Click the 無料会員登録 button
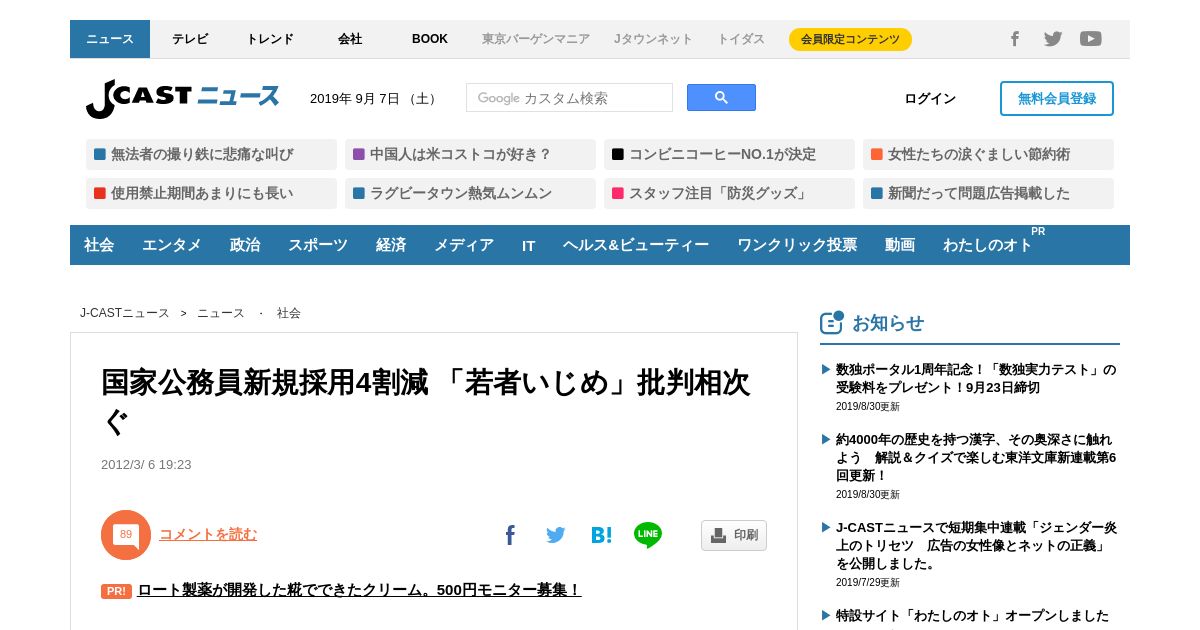 coord(1057,98)
